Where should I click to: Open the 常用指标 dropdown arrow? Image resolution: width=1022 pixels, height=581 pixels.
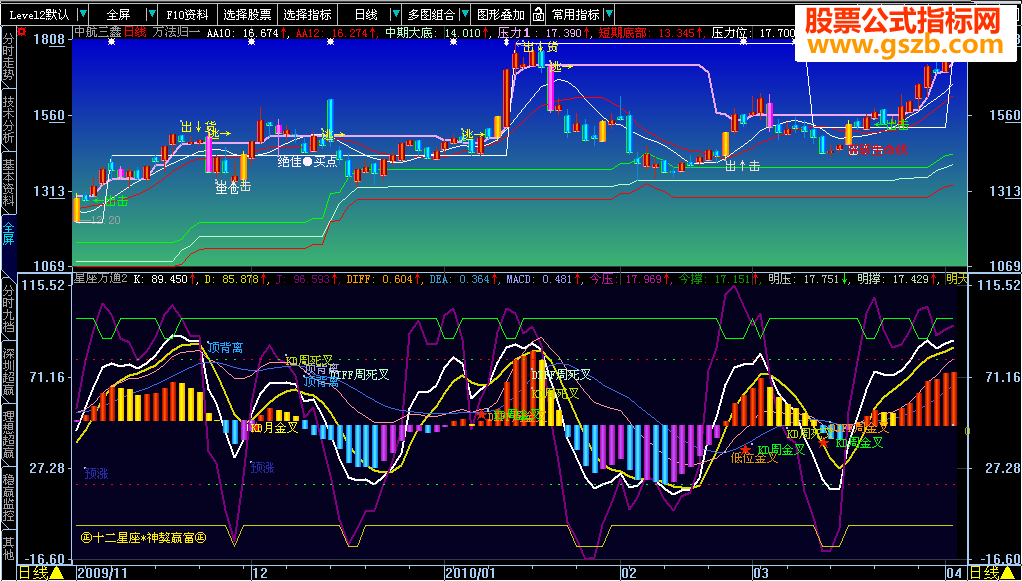(x=608, y=14)
